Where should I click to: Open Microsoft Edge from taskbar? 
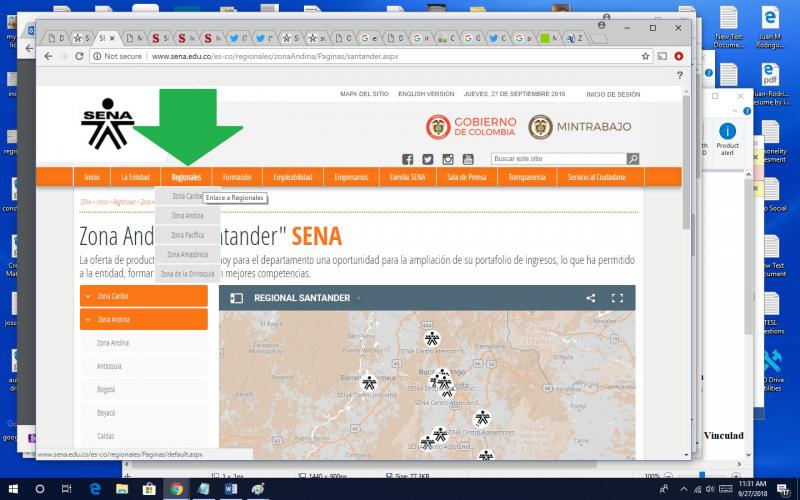pos(95,489)
